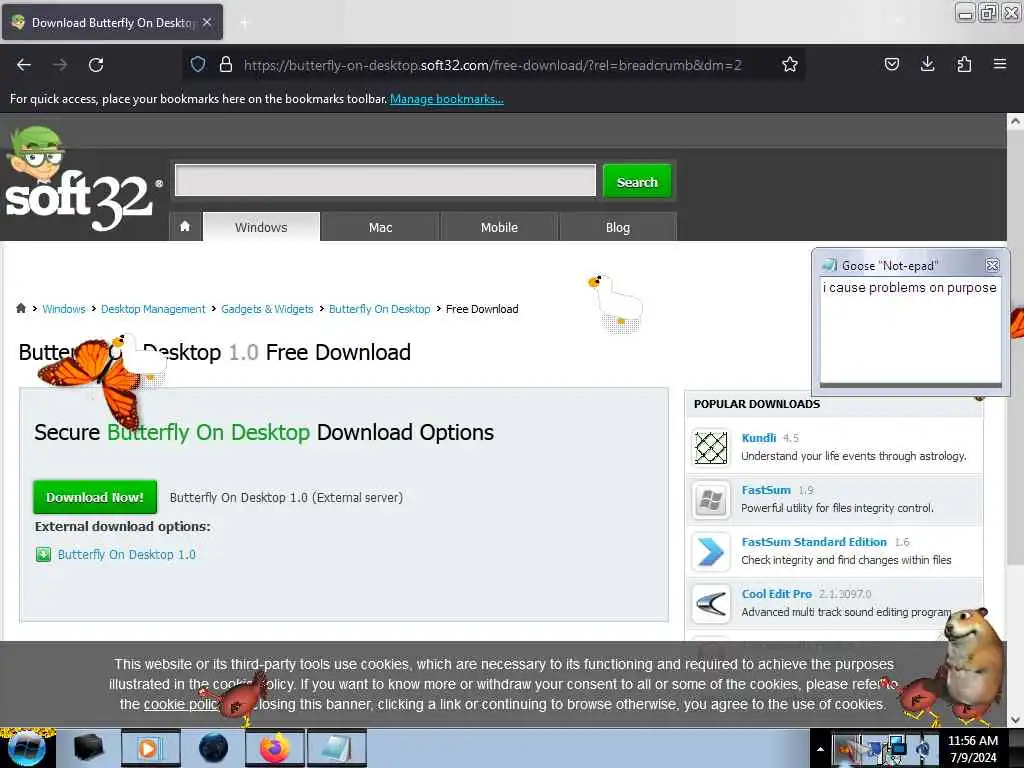Select the Mobile tab

point(499,227)
